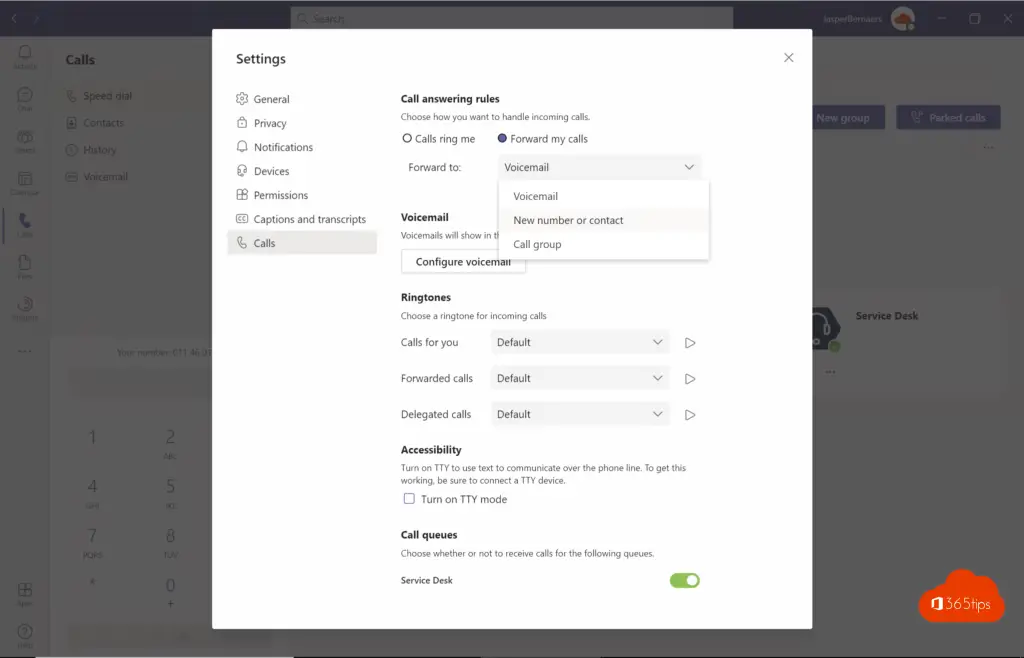This screenshot has height=658, width=1024.
Task: Click the Configure voicemail button
Action: (x=463, y=262)
